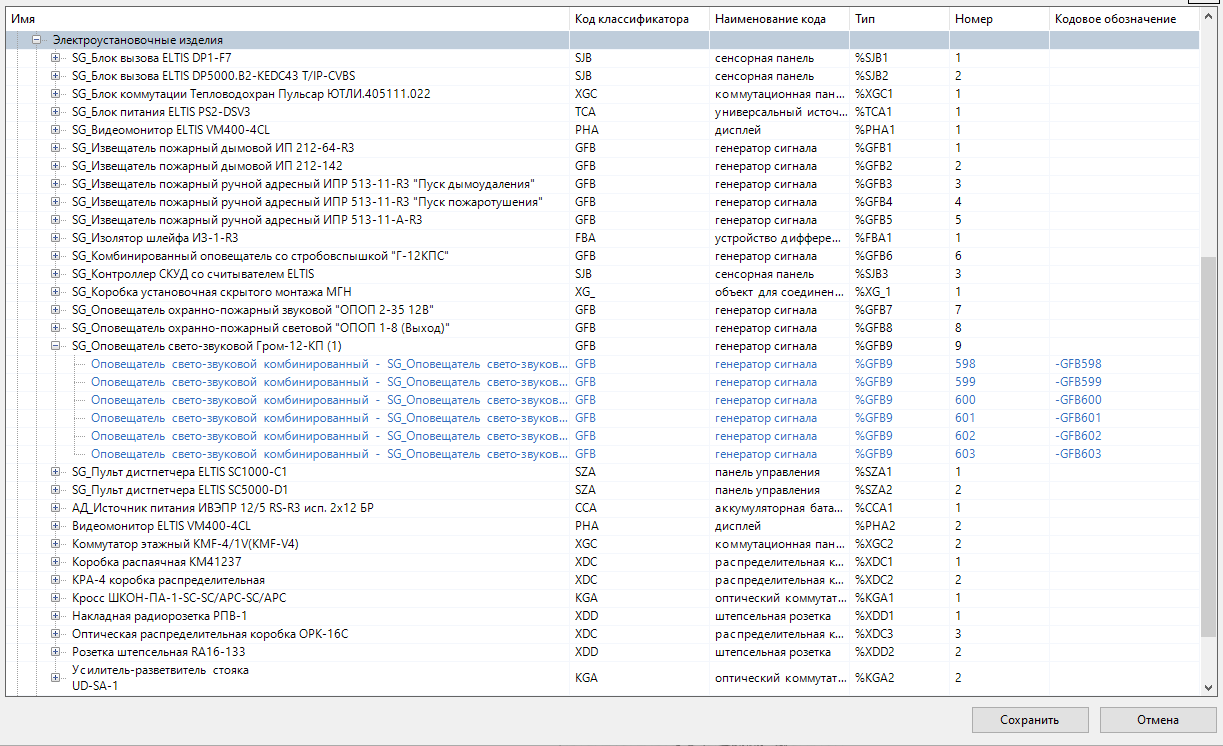1223x746 pixels.
Task: Sort by Код классификатора column header
Action: 639,19
